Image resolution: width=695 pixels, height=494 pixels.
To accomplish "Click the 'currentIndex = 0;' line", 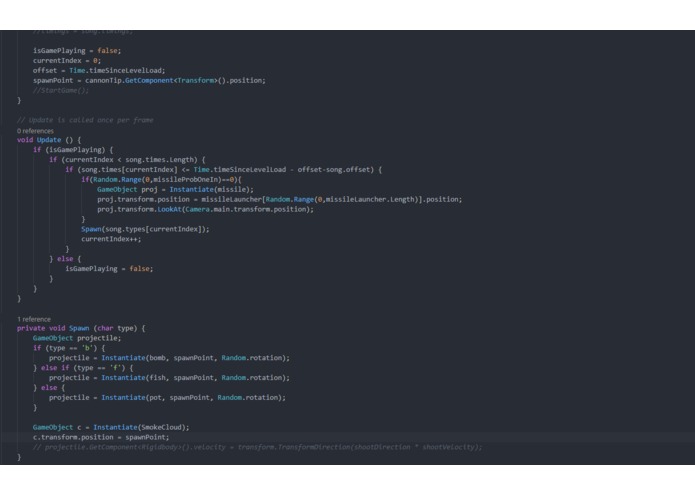I will pos(67,61).
